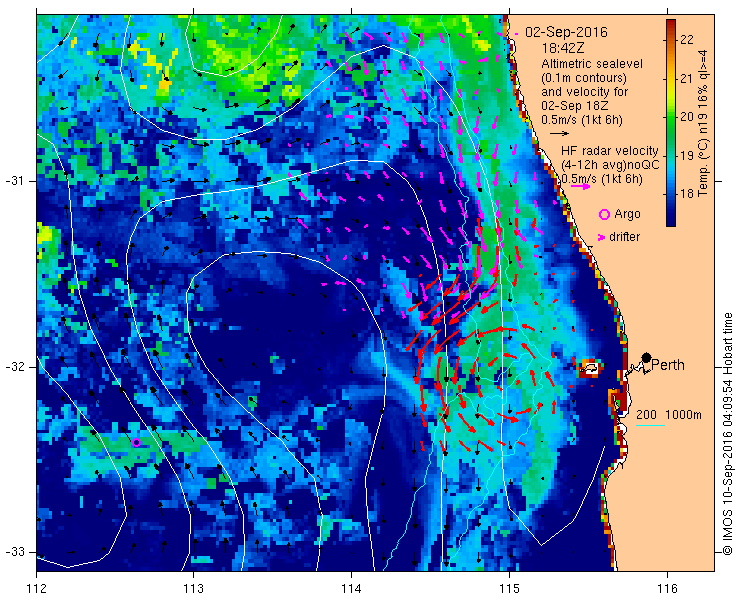Click the IMOS copyright timestamp text
This screenshot has height=600, width=740.
pos(727,434)
